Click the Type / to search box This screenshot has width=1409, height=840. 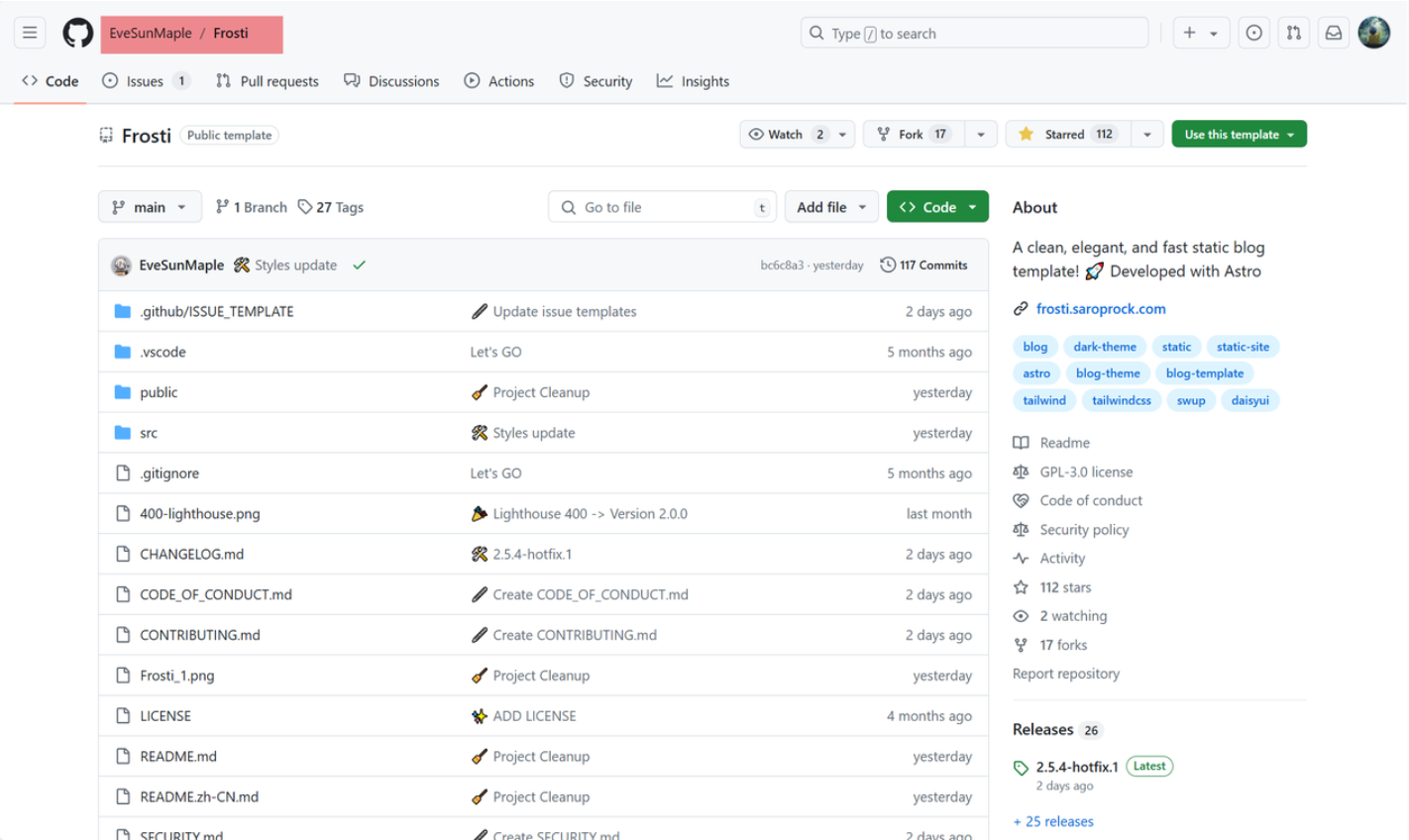[x=974, y=33]
